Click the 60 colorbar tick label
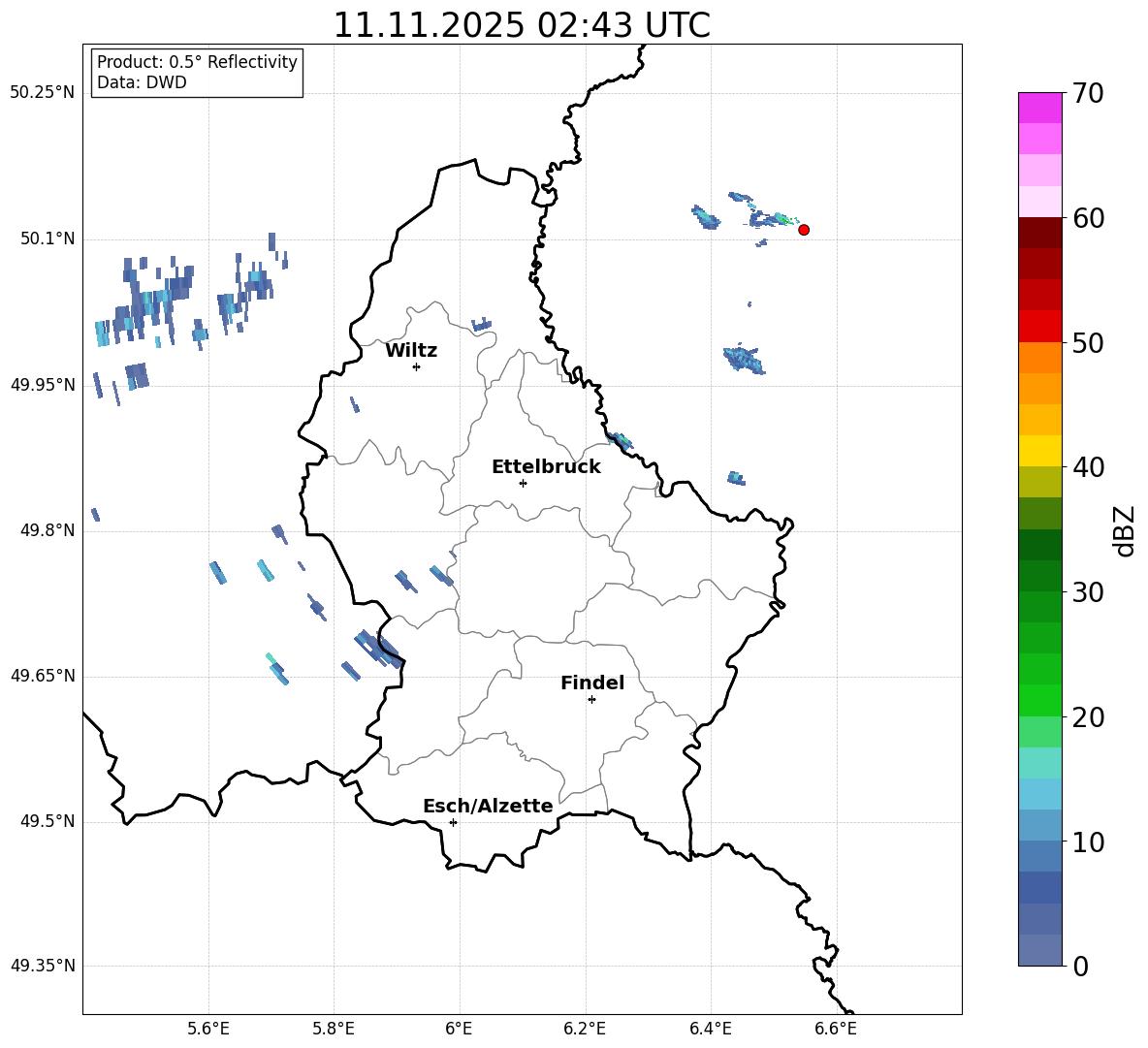 pyautogui.click(x=1088, y=218)
